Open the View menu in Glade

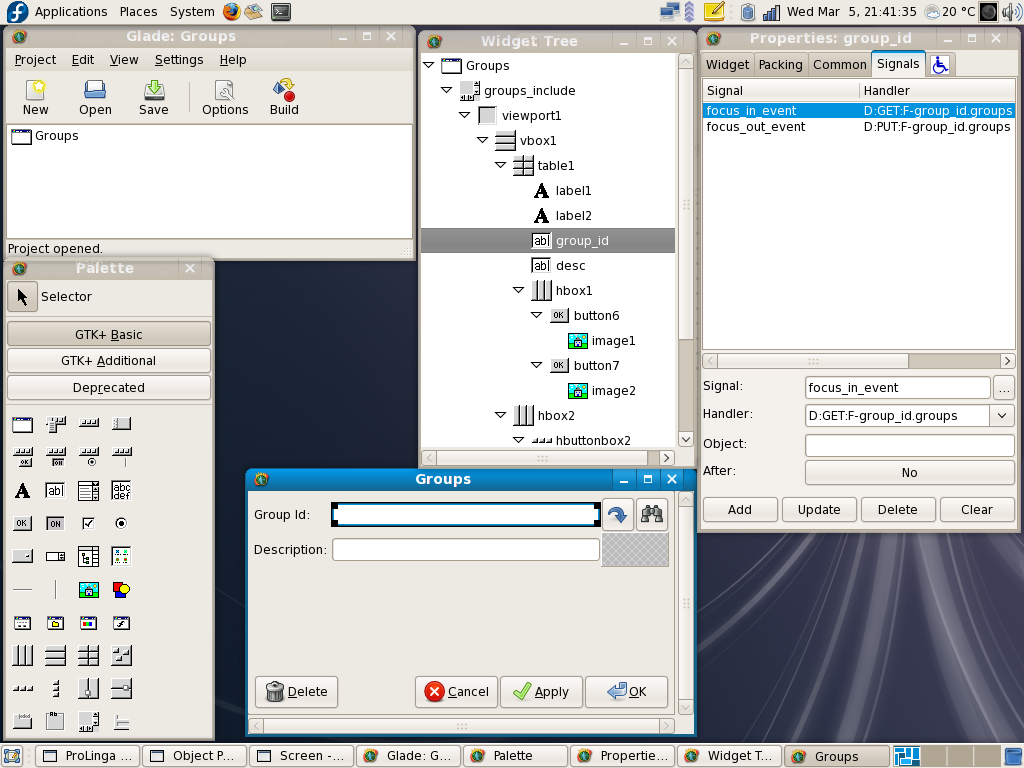point(123,59)
